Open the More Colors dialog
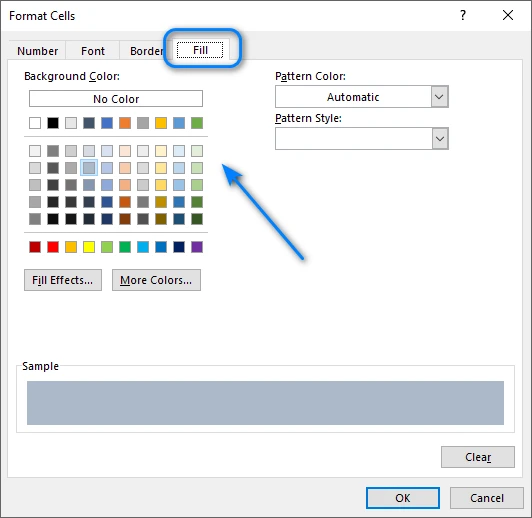The image size is (532, 518). click(x=156, y=280)
